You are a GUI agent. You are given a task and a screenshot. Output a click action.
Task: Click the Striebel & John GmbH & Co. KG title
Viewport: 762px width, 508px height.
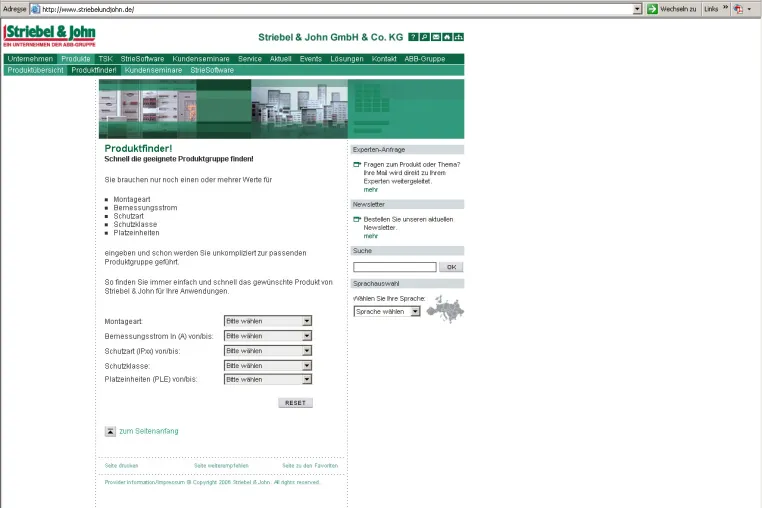tap(330, 37)
